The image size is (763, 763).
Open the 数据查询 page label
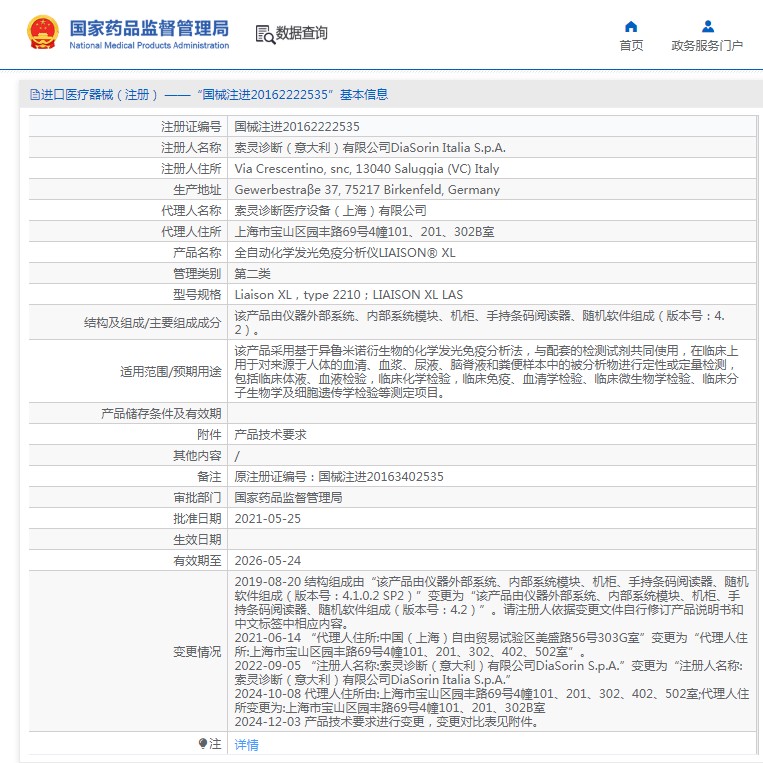[301, 33]
